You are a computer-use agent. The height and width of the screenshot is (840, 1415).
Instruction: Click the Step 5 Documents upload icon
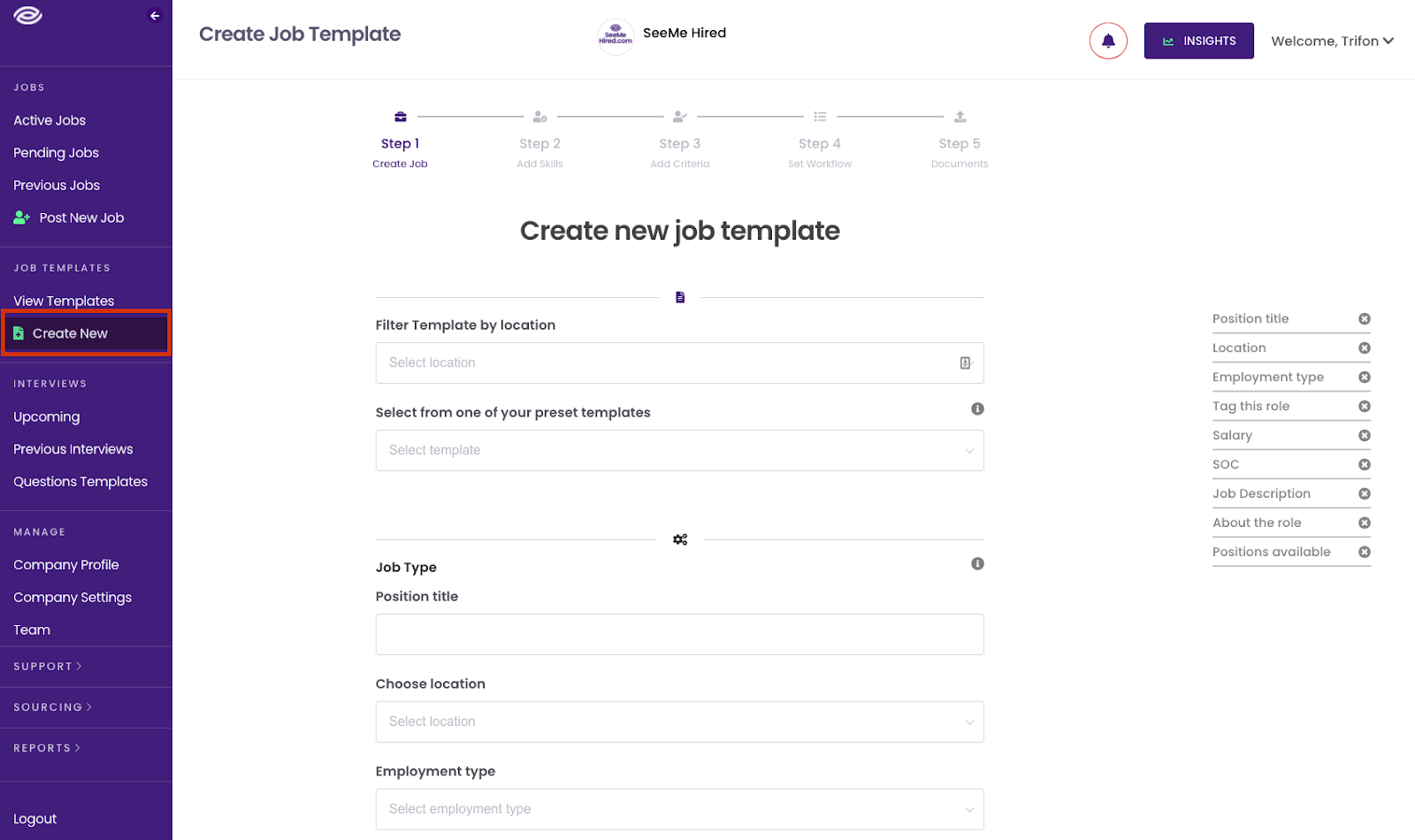(960, 117)
